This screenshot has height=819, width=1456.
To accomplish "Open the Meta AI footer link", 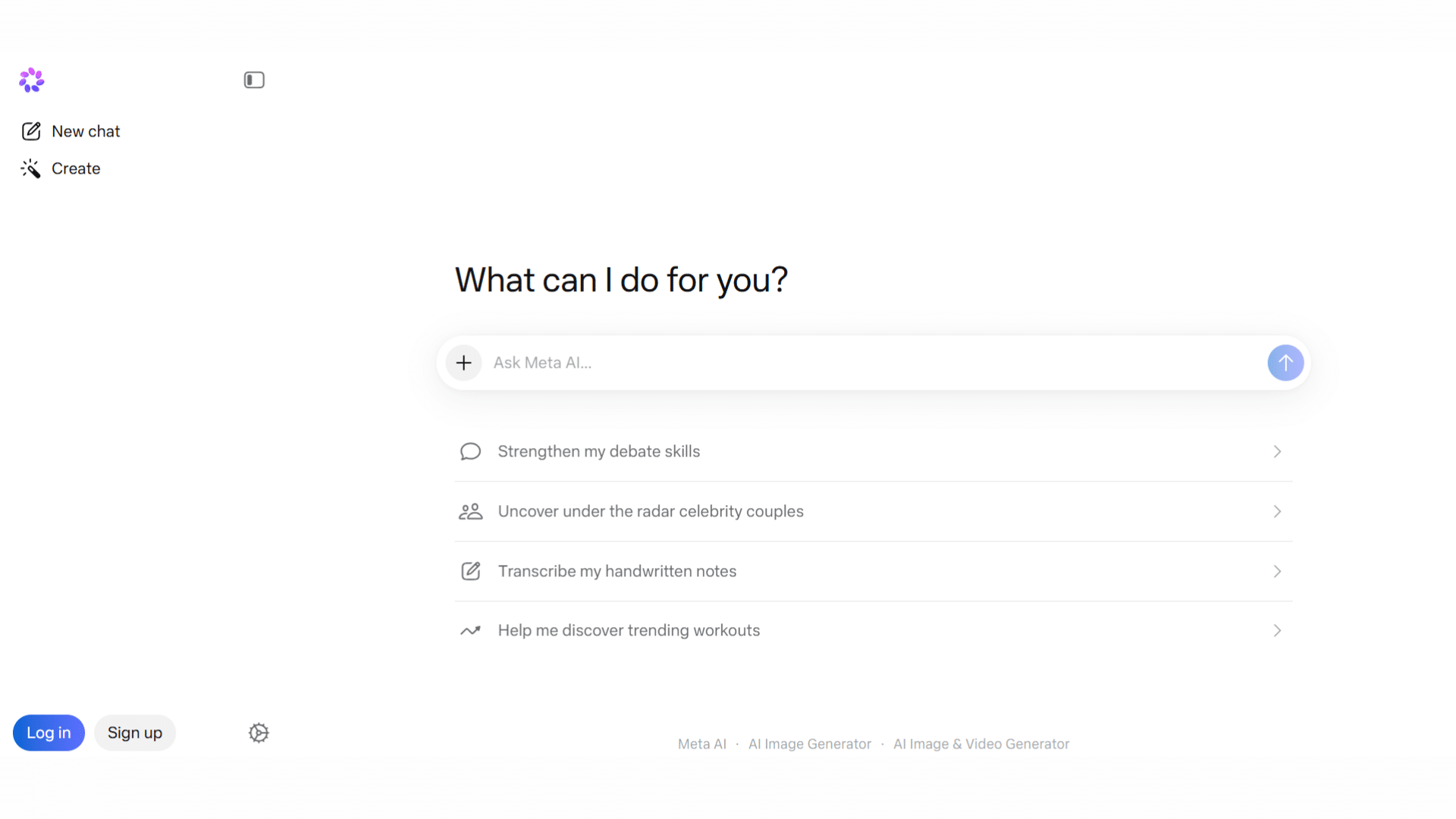I will [702, 744].
